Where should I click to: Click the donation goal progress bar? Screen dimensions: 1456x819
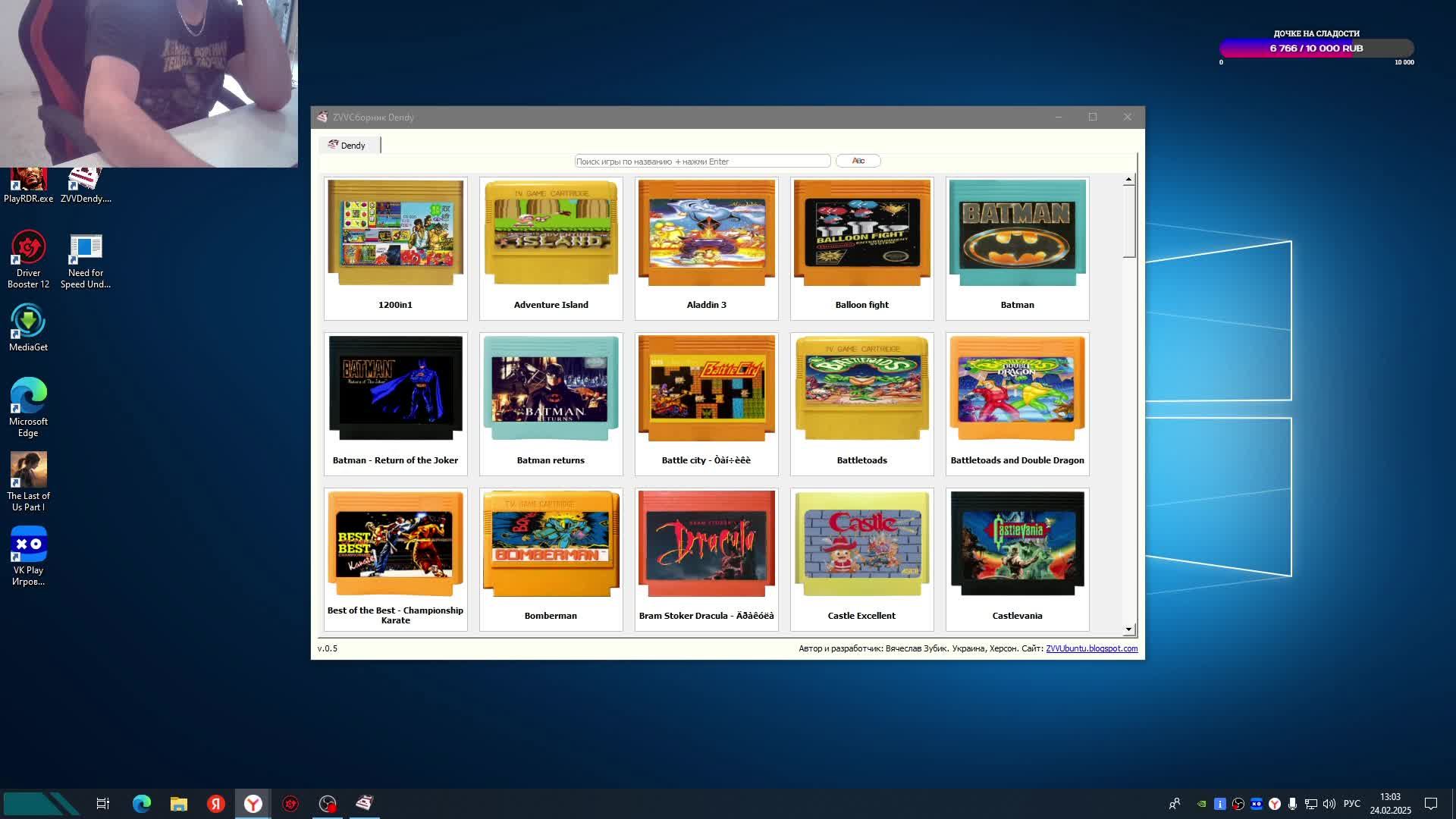(x=1316, y=49)
